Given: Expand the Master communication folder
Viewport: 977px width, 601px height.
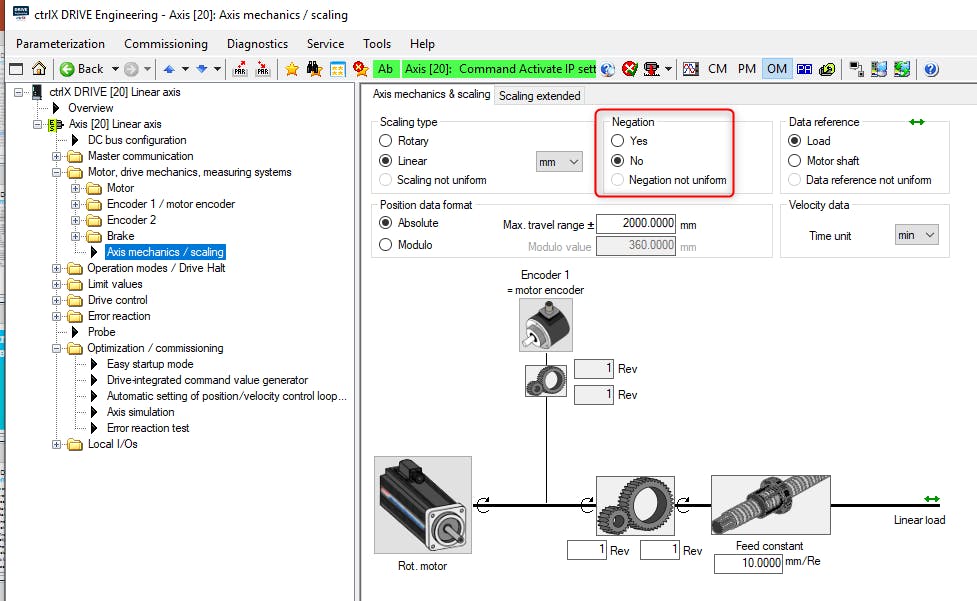Looking at the screenshot, I should pyautogui.click(x=57, y=156).
